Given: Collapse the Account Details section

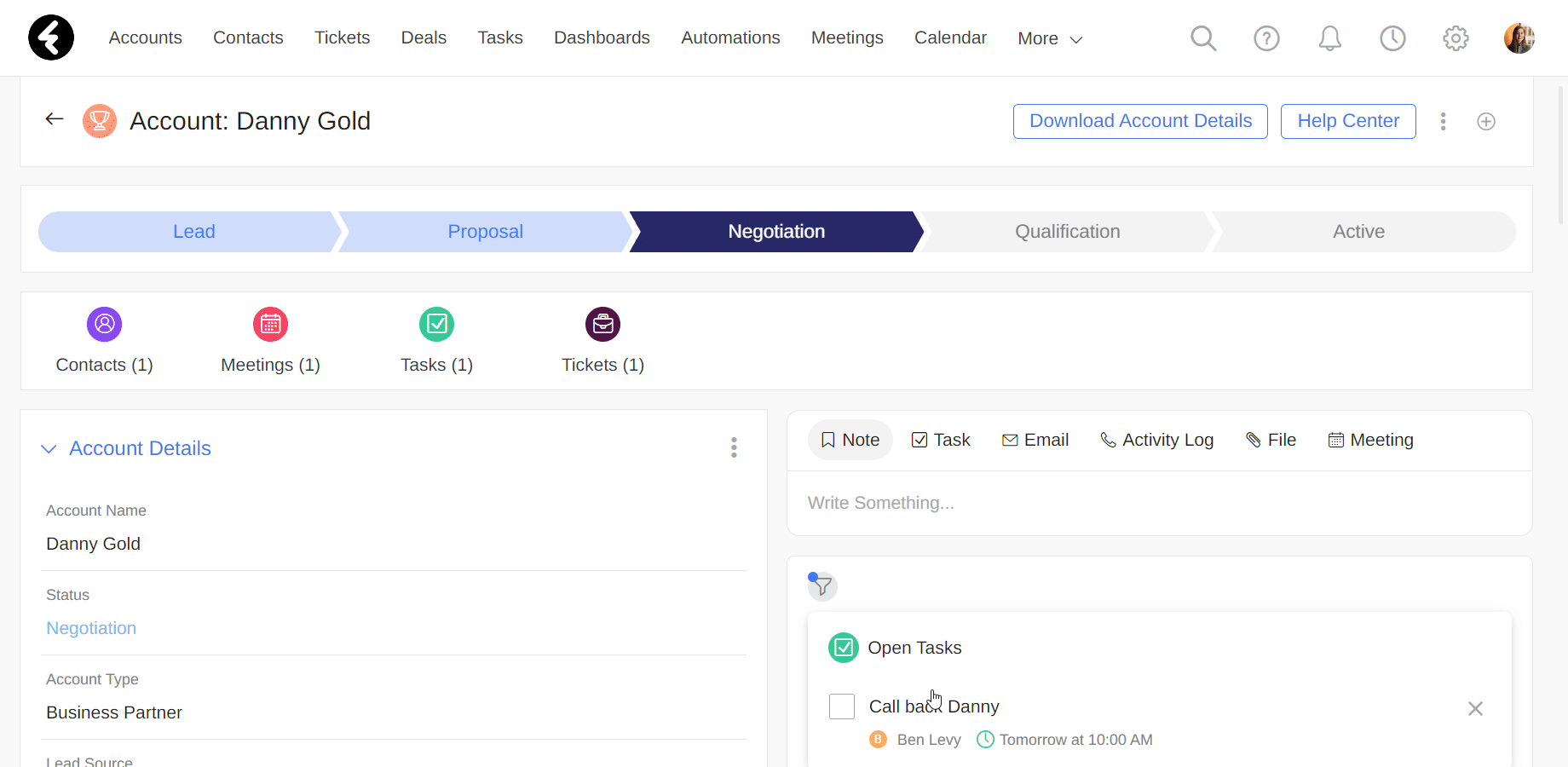Looking at the screenshot, I should pyautogui.click(x=49, y=448).
